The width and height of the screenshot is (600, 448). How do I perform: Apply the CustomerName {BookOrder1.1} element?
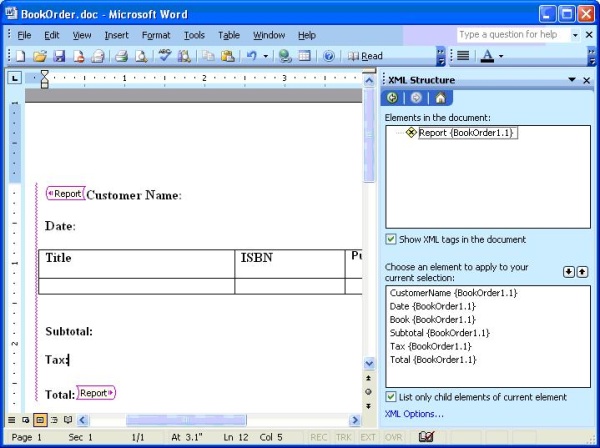[453, 293]
